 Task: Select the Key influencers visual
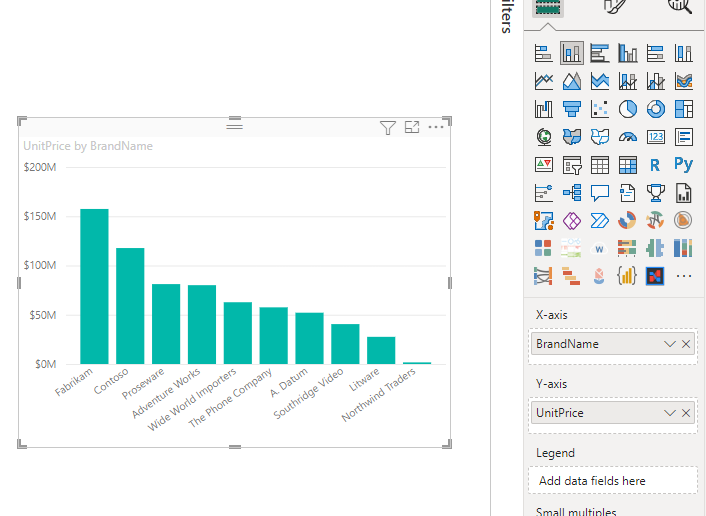point(544,193)
